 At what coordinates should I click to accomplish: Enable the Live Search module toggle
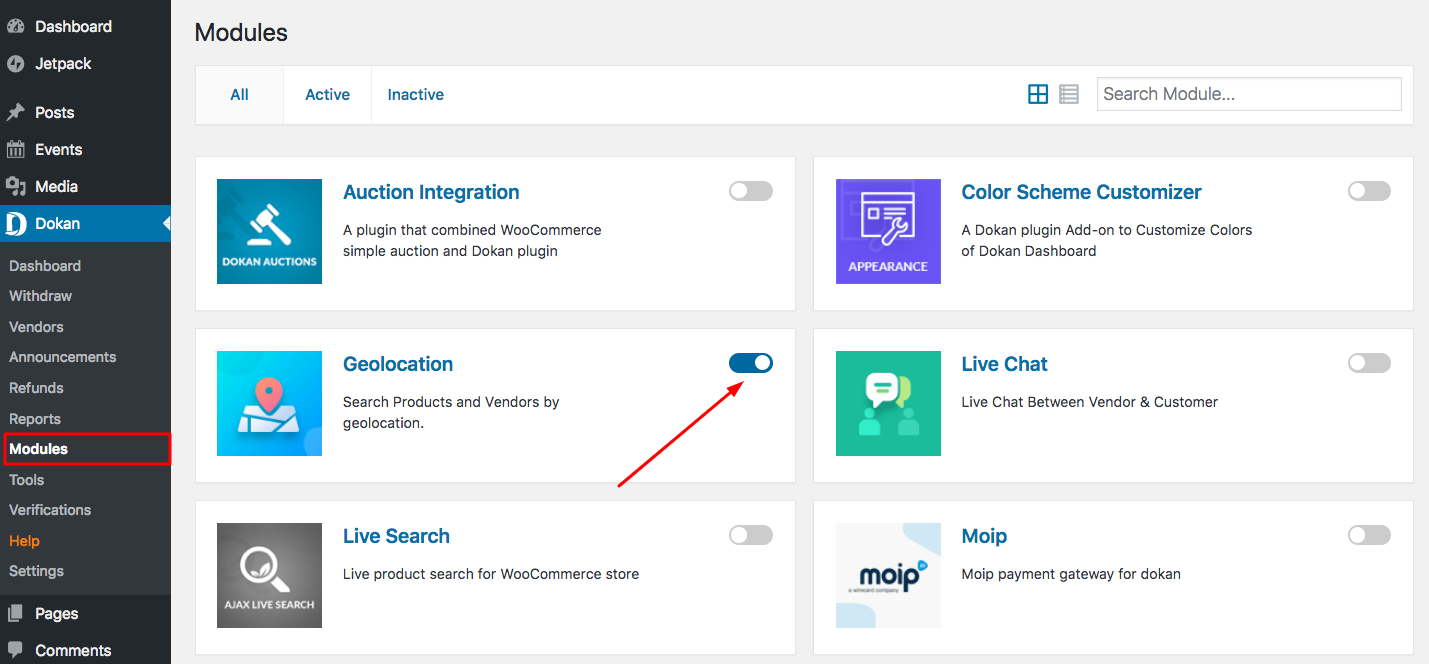[x=751, y=535]
